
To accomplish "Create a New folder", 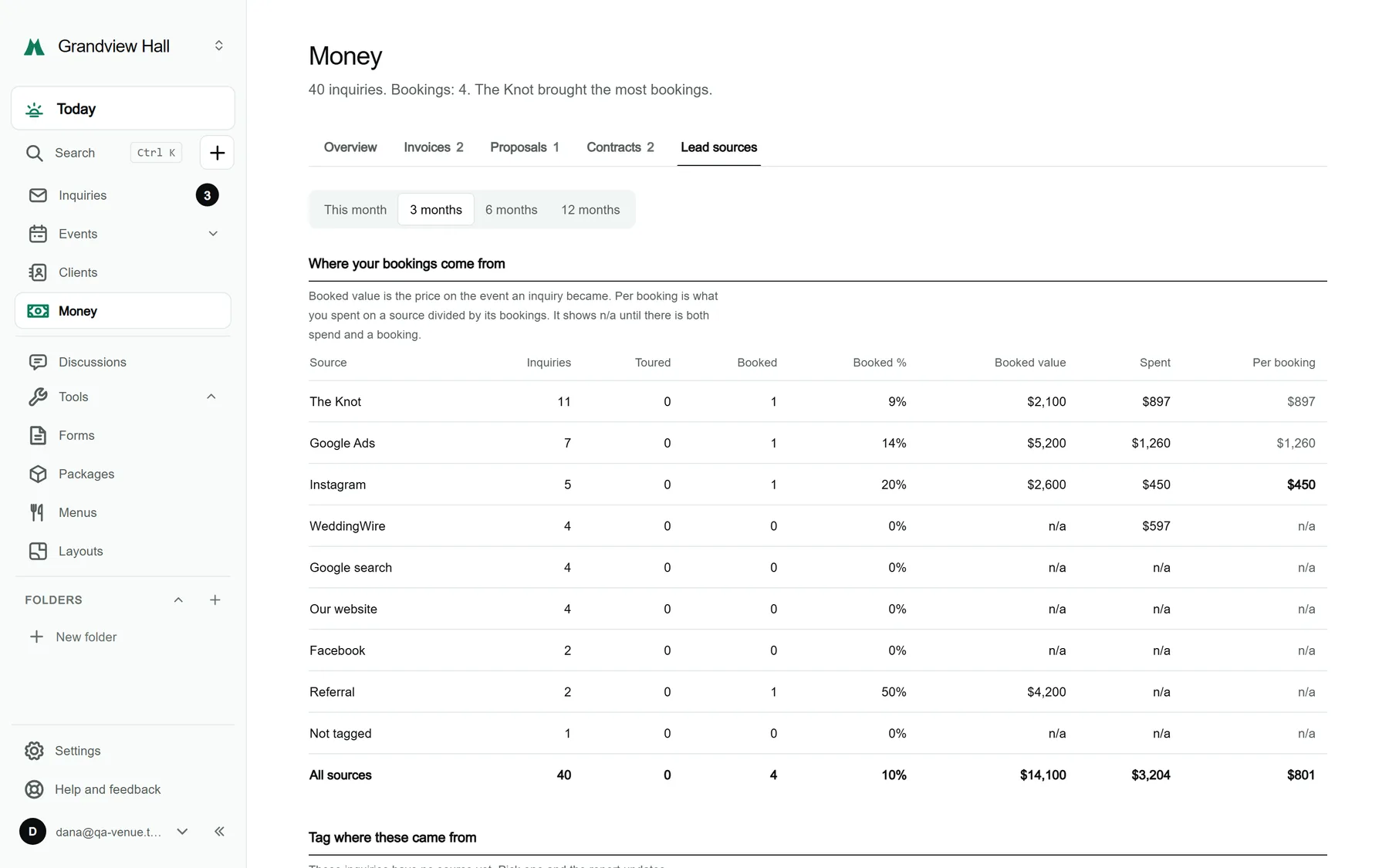I will point(73,637).
